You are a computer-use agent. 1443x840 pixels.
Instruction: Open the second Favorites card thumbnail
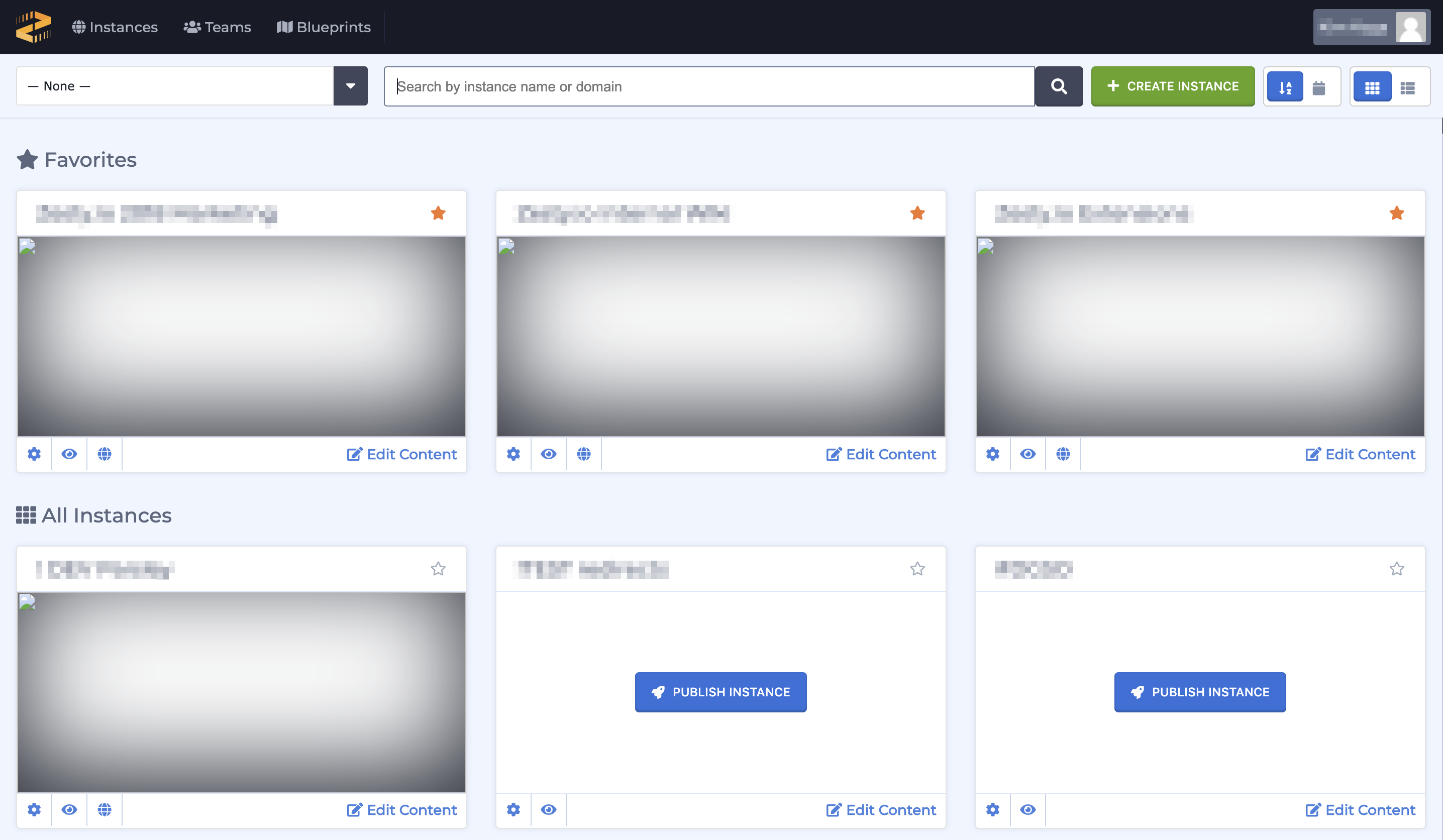pyautogui.click(x=721, y=337)
